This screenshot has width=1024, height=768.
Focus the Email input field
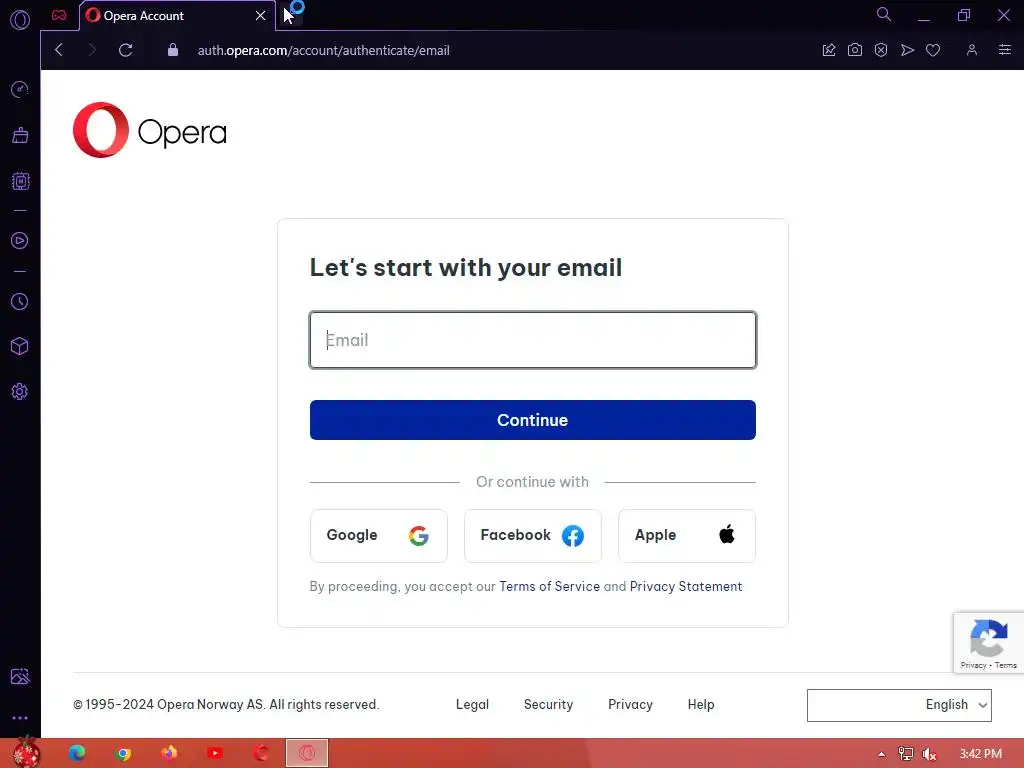(x=533, y=340)
